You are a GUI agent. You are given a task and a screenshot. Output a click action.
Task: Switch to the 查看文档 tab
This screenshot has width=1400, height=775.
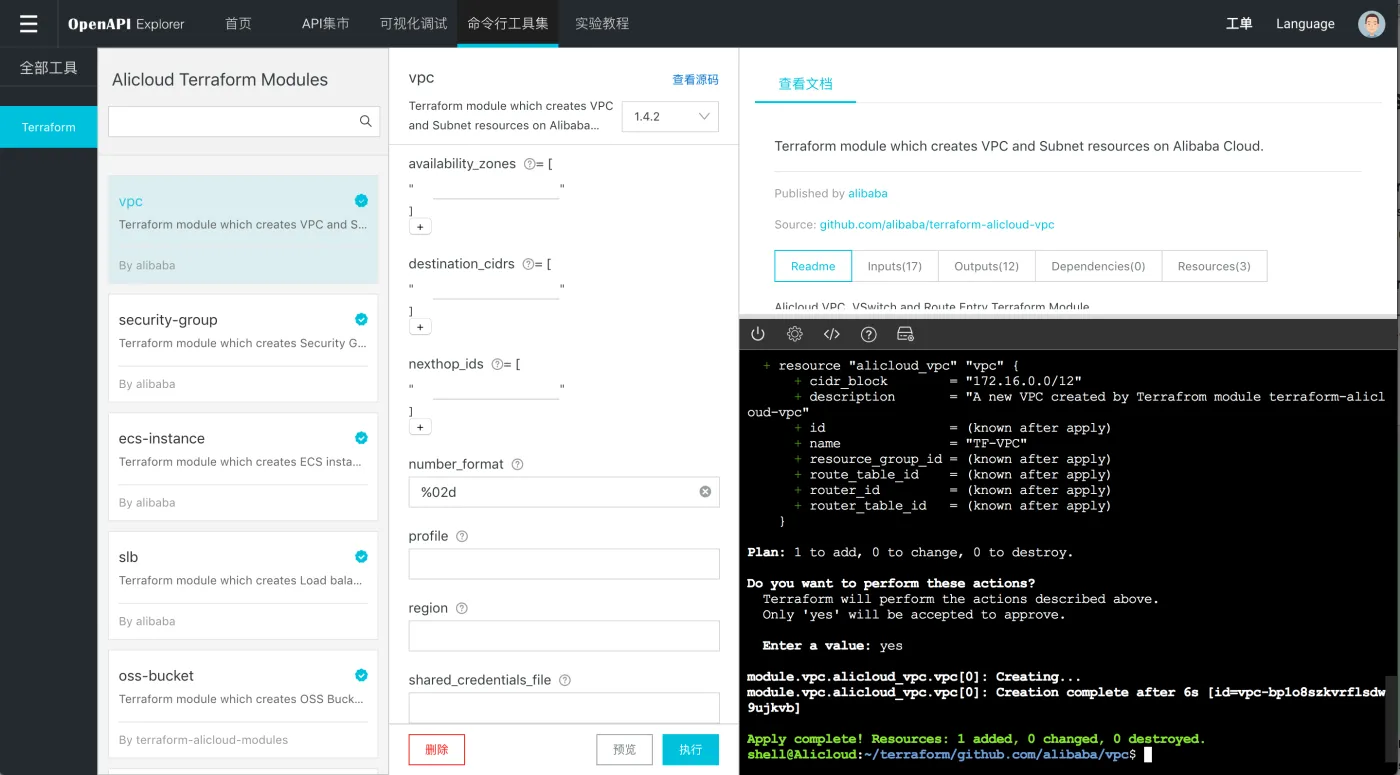805,84
